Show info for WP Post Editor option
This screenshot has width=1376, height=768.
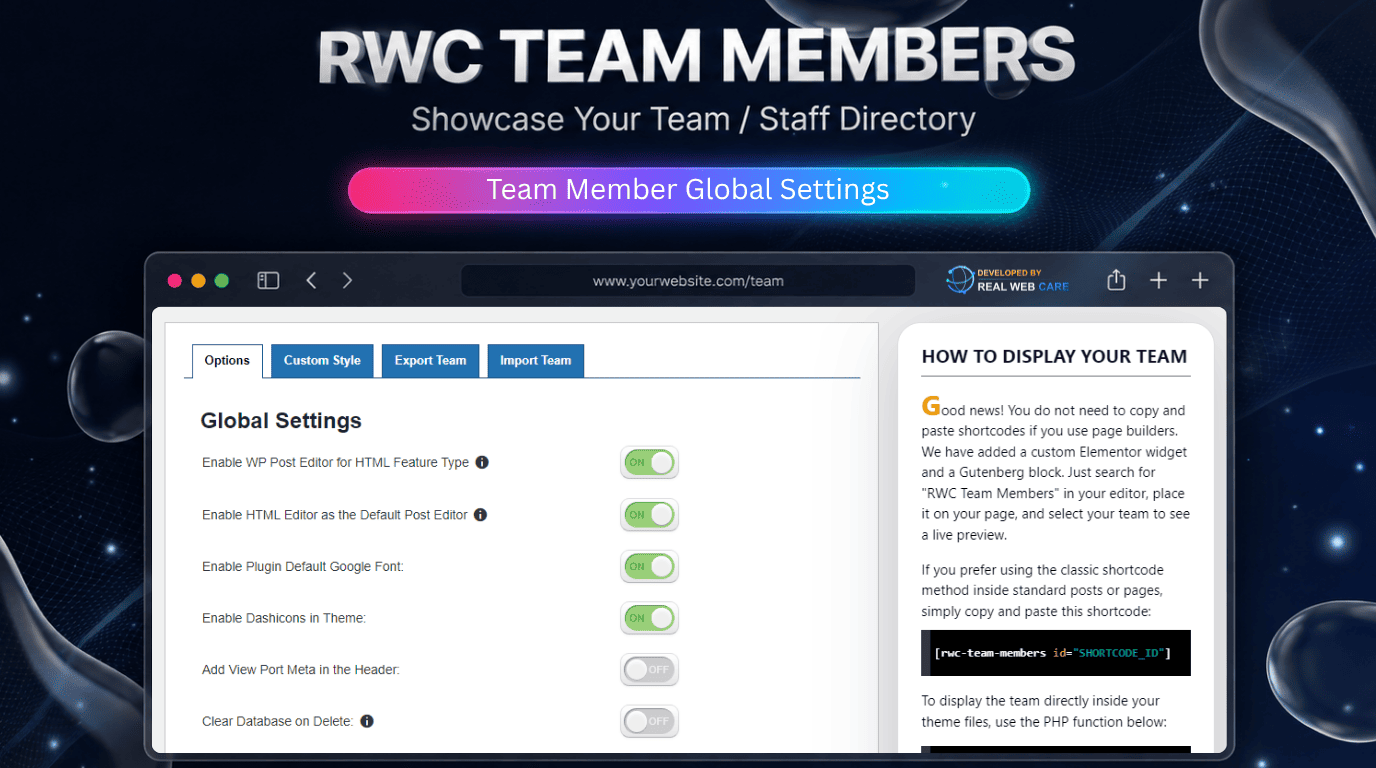[482, 462]
